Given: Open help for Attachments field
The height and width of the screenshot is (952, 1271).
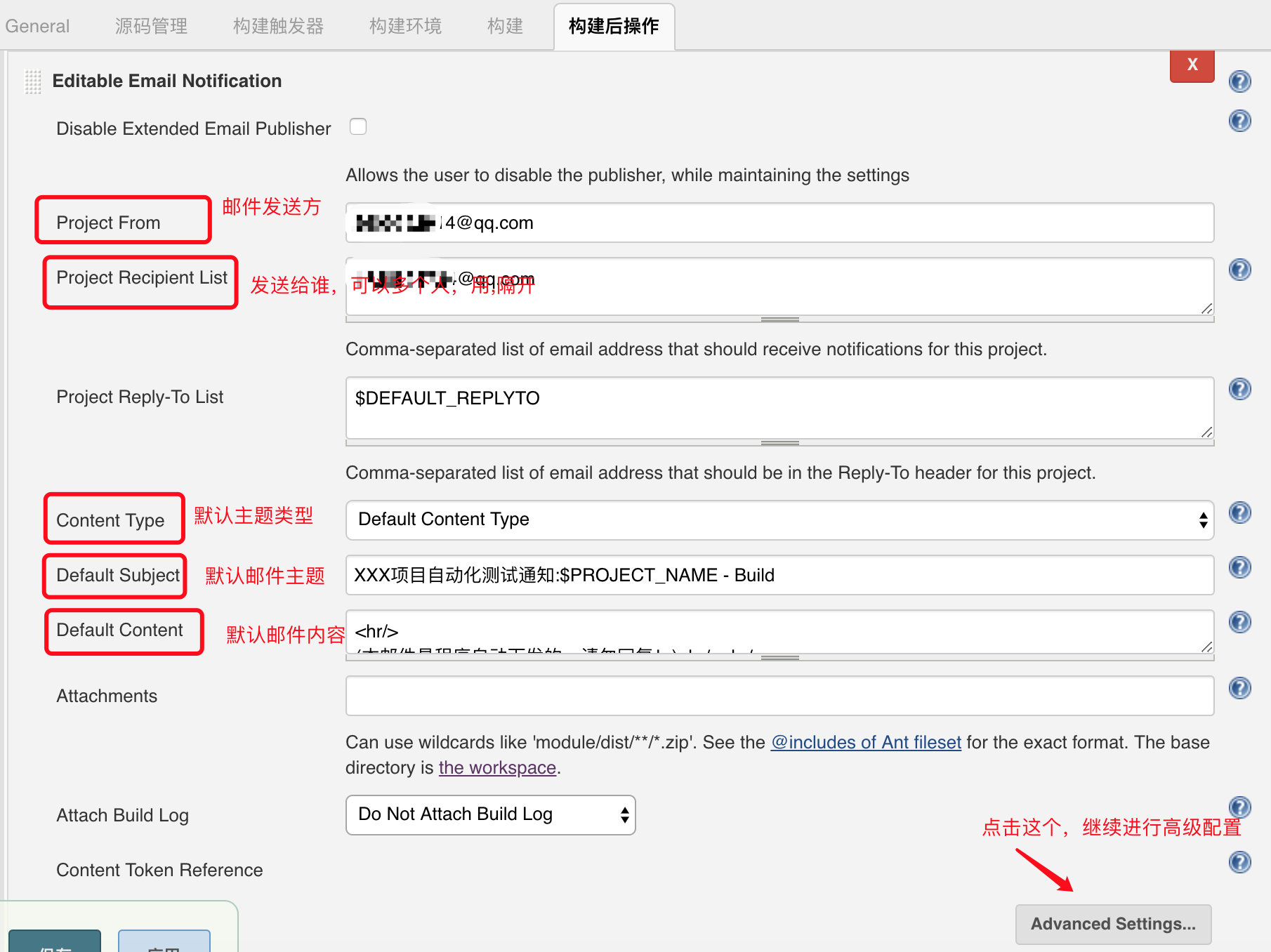Looking at the screenshot, I should tap(1240, 688).
